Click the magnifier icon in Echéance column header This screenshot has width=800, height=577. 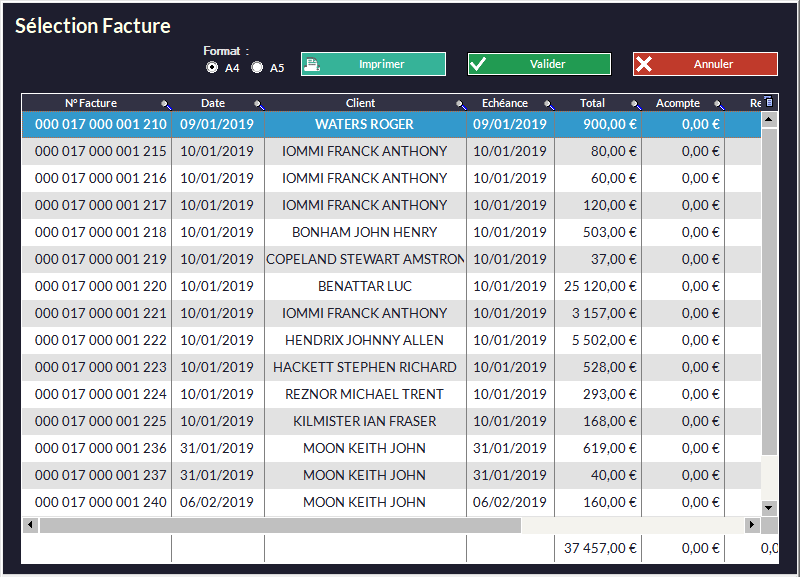[x=548, y=104]
